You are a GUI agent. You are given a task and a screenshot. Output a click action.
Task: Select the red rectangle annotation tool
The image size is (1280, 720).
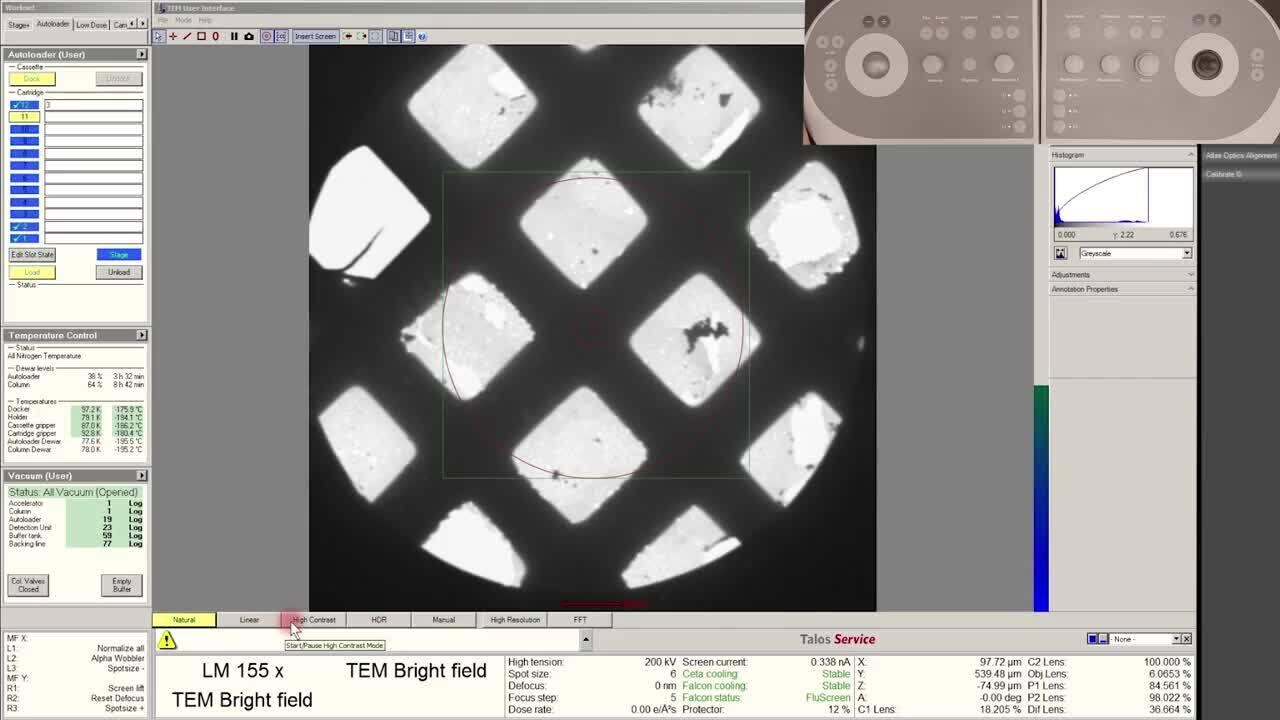201,36
